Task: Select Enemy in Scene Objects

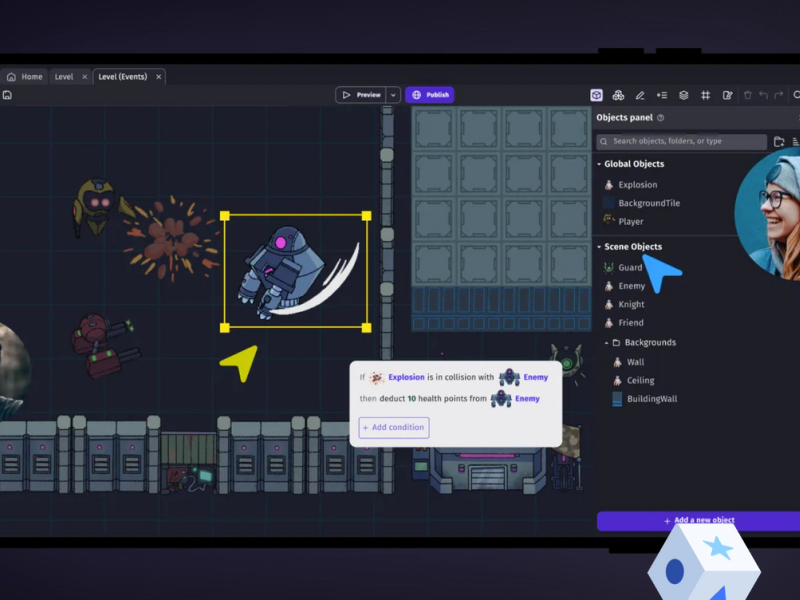Action: point(632,286)
